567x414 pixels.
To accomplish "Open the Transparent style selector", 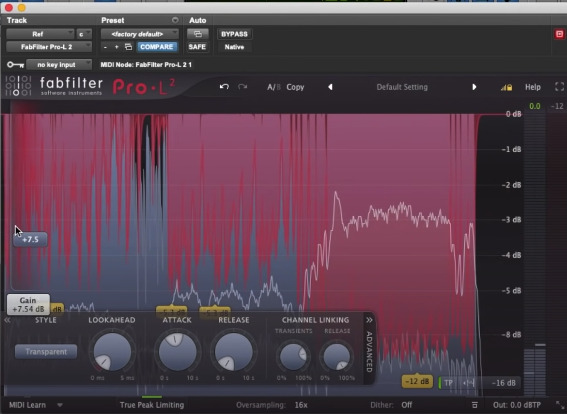I will pos(46,351).
